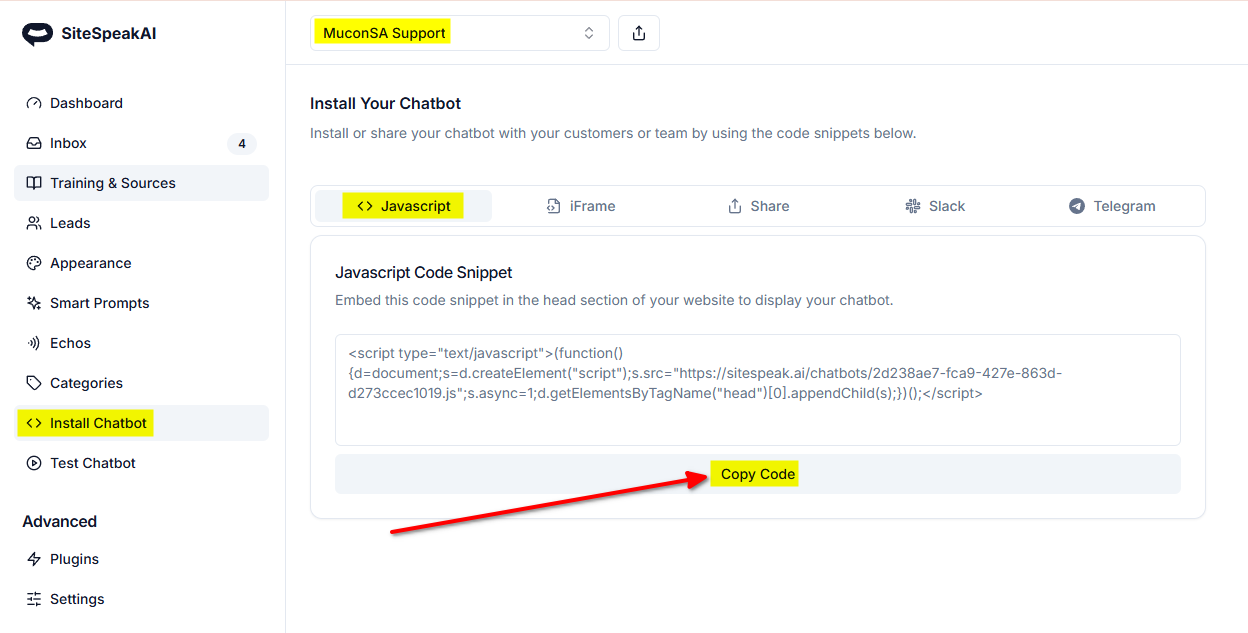Open Test Chatbot in sidebar
The image size is (1248, 633).
(x=92, y=463)
